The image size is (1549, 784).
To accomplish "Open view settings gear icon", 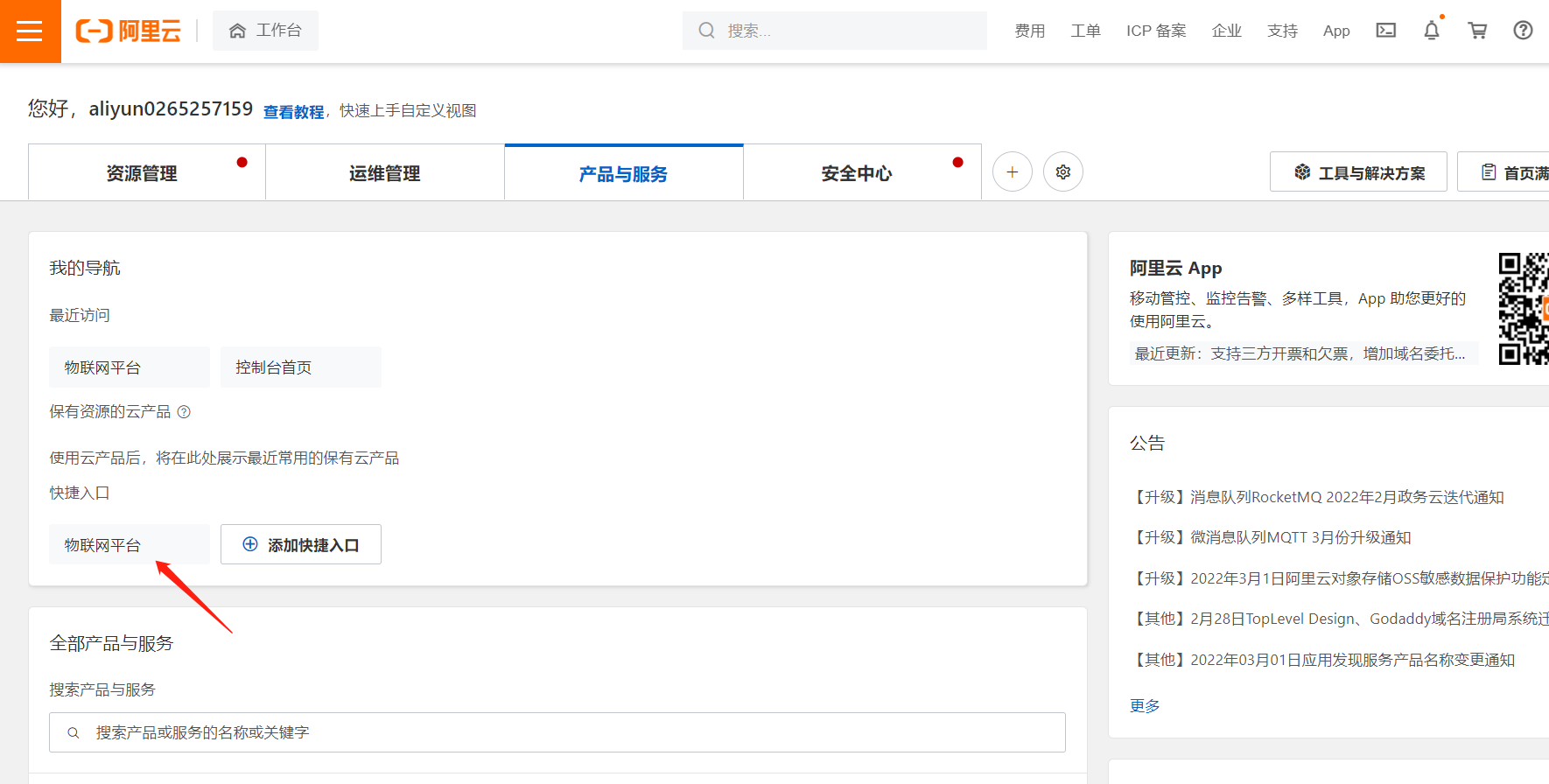I will click(x=1063, y=171).
